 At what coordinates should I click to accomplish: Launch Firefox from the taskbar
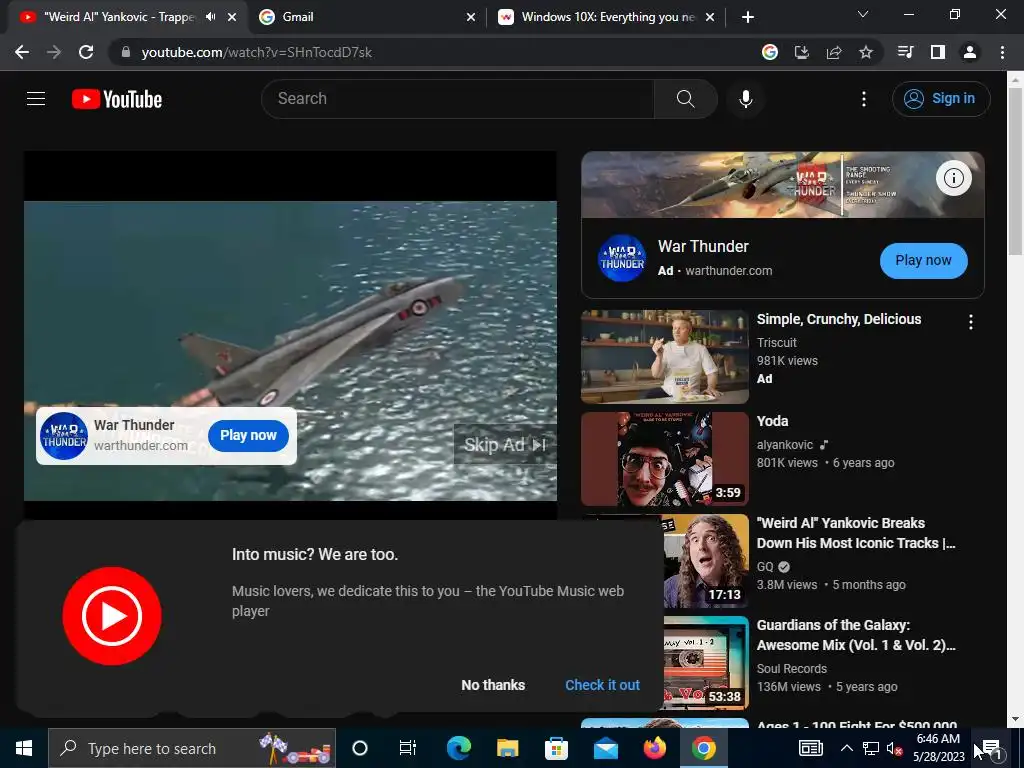point(654,748)
